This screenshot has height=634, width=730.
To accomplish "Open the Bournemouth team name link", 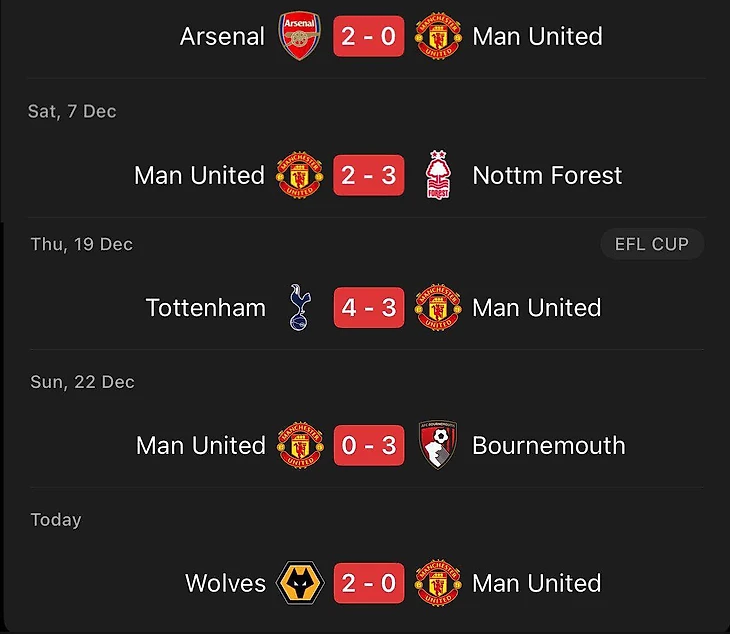I will point(548,445).
